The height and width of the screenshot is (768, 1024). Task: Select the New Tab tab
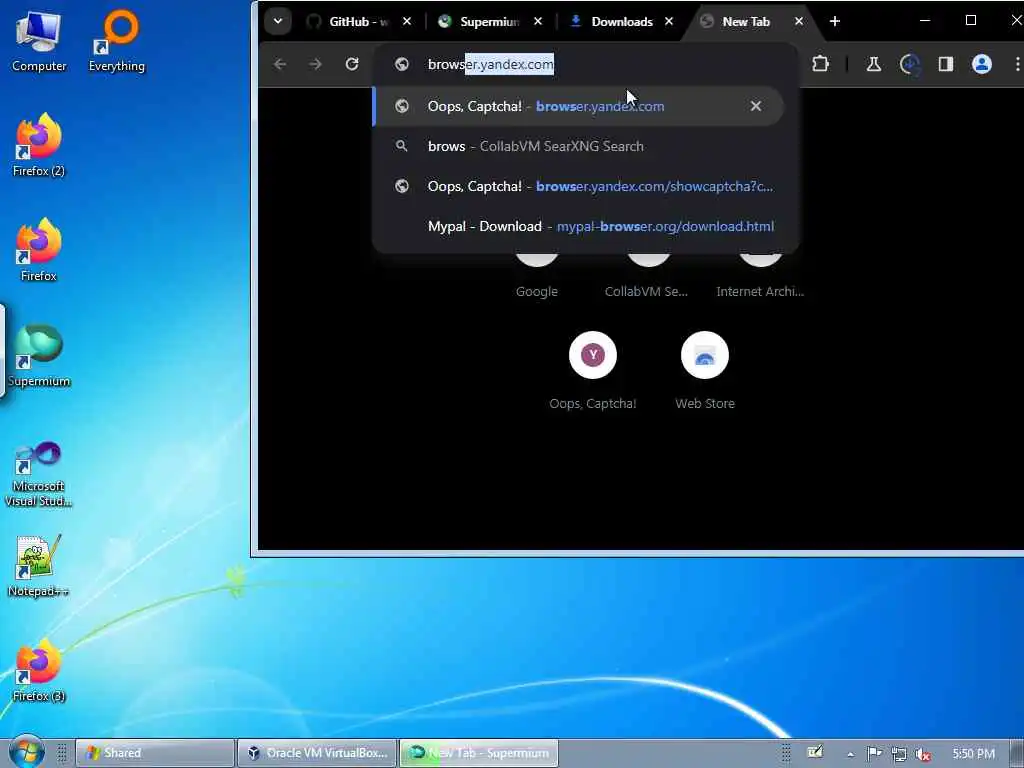tap(746, 22)
